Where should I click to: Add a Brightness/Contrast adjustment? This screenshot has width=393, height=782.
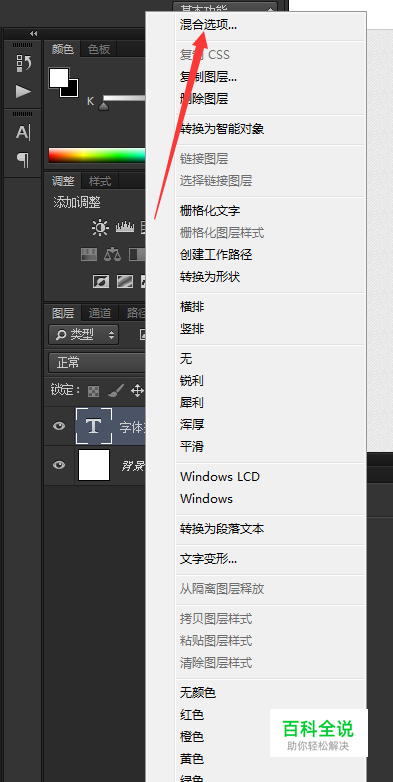pos(100,228)
